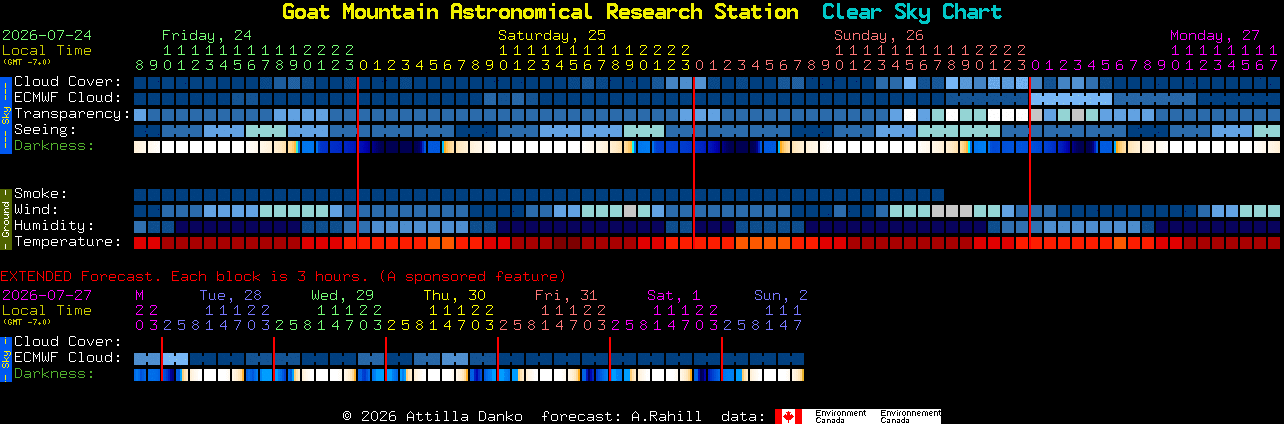The image size is (1284, 424).
Task: Select the ECMWF Cloud label in extended forecast
Action: tap(68, 358)
